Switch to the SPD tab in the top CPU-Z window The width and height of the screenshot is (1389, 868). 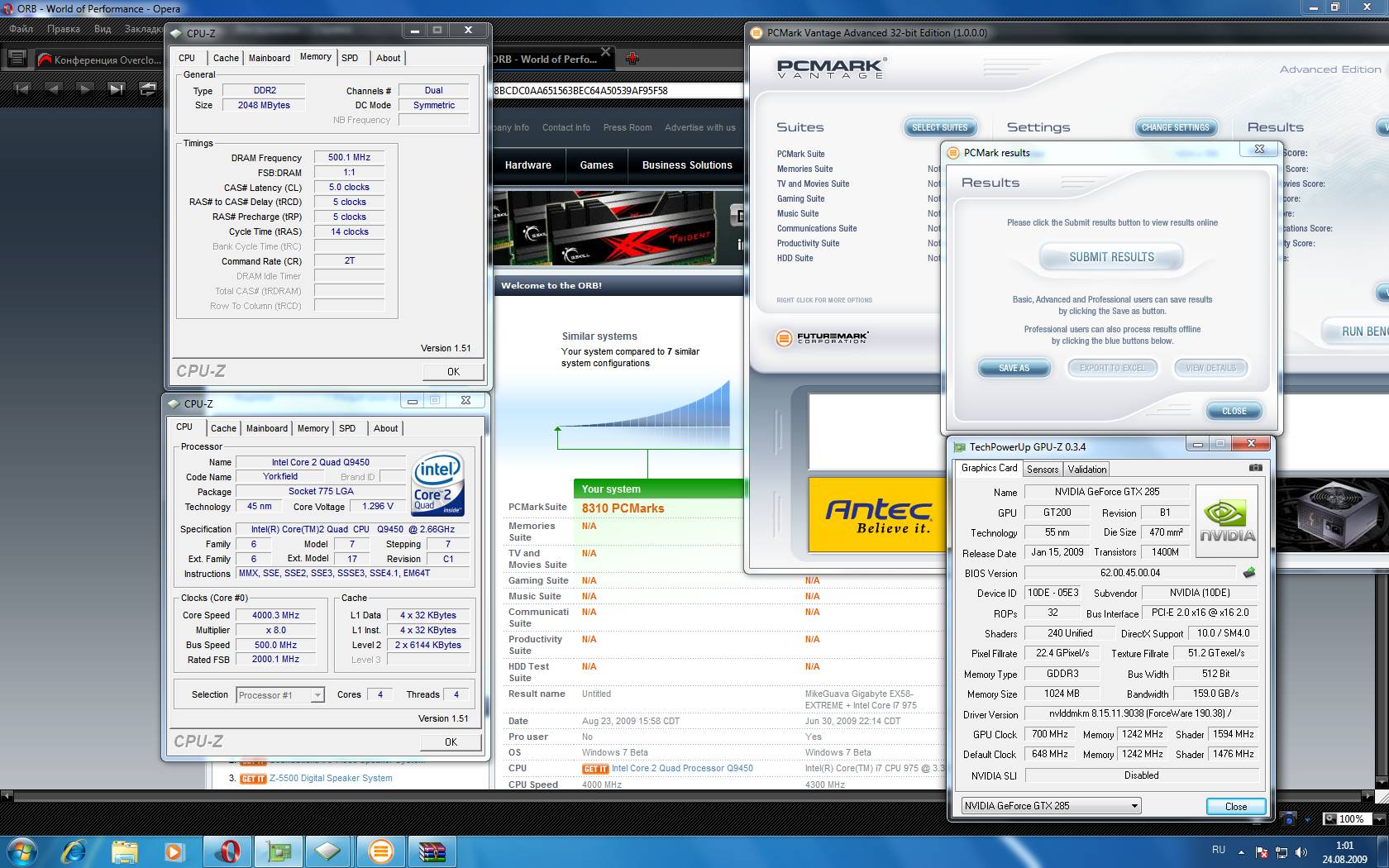[x=350, y=58]
